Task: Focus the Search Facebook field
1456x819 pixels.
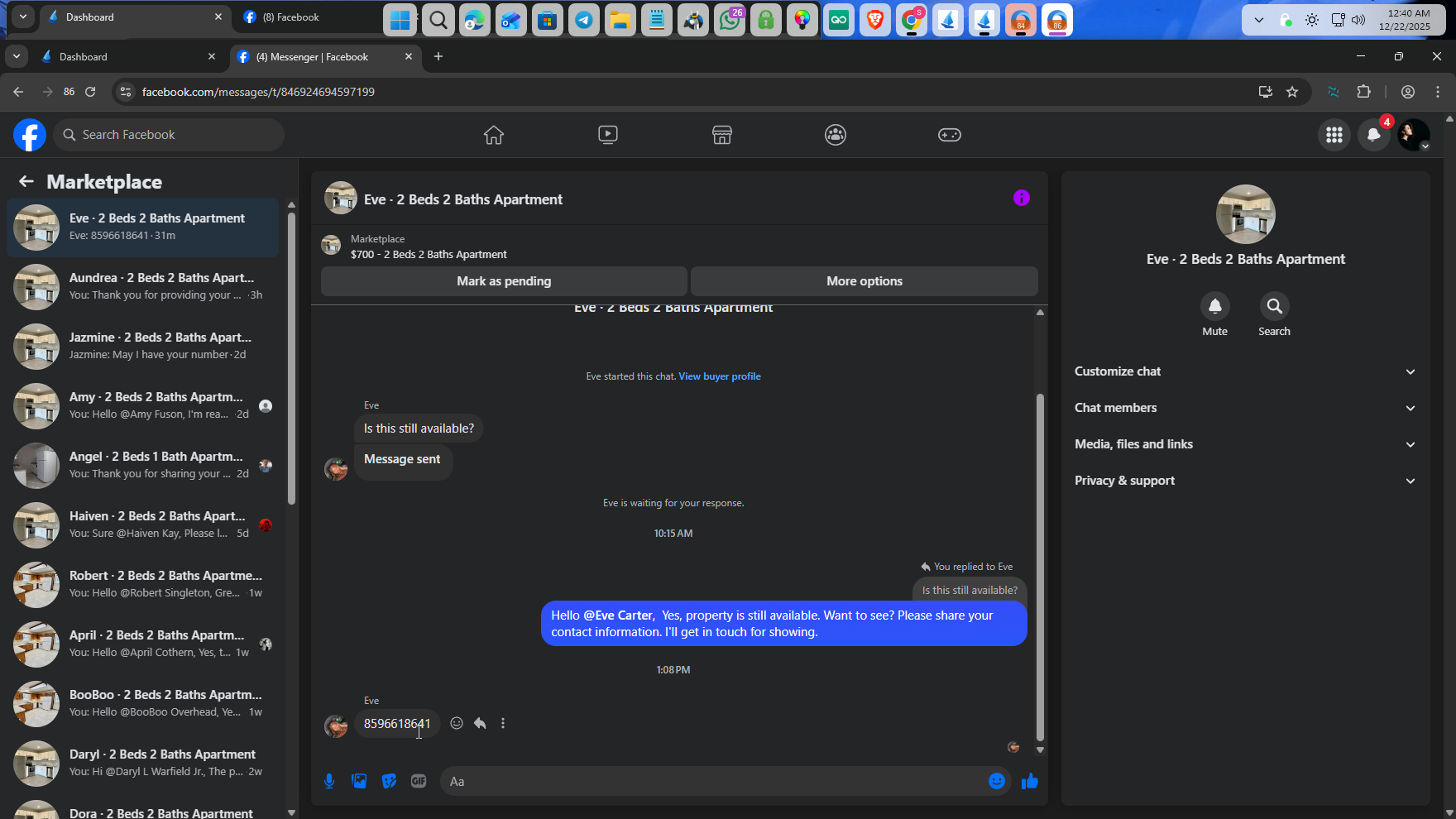Action: (x=169, y=135)
